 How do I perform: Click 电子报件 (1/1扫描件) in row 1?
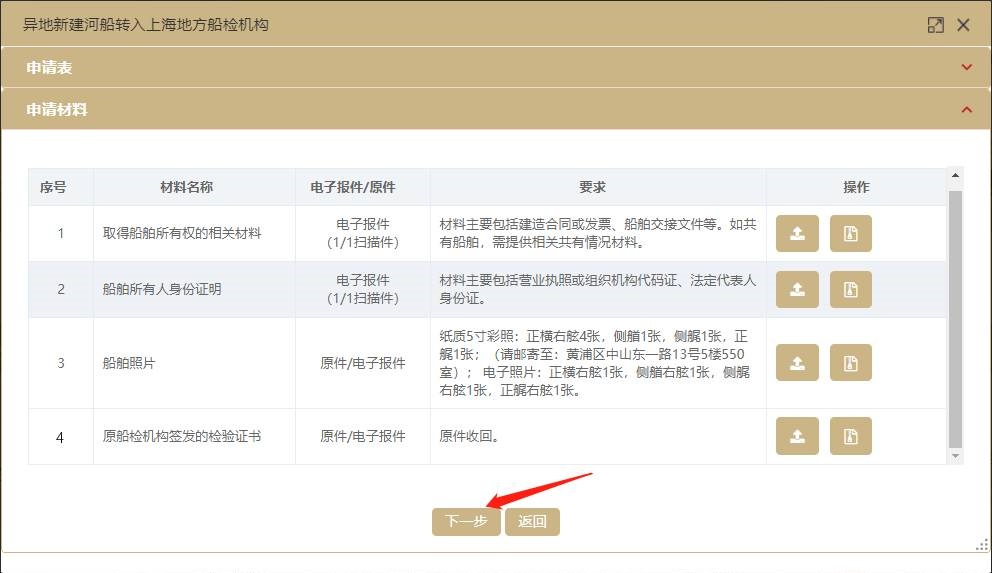363,233
